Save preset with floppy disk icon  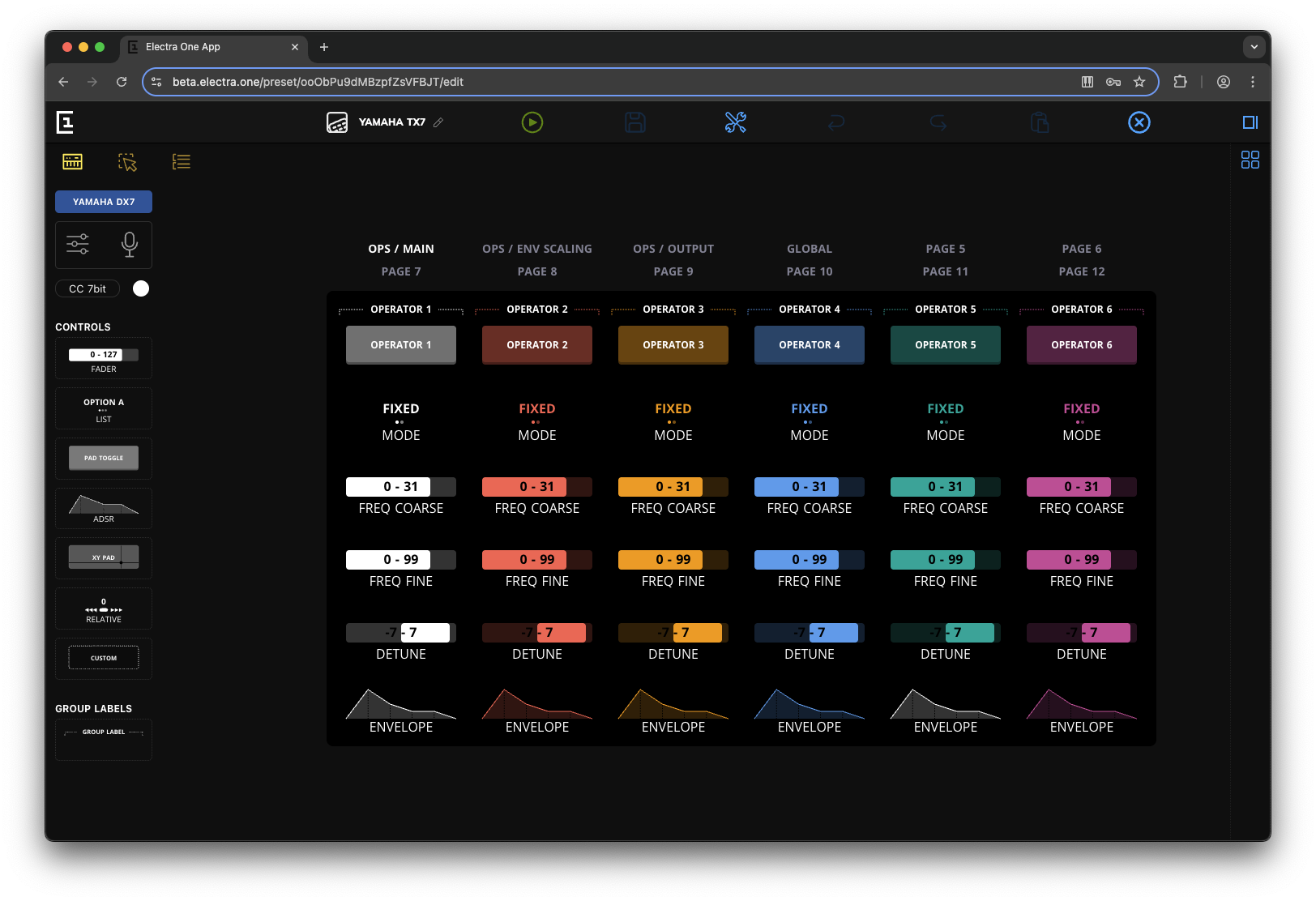coord(635,122)
